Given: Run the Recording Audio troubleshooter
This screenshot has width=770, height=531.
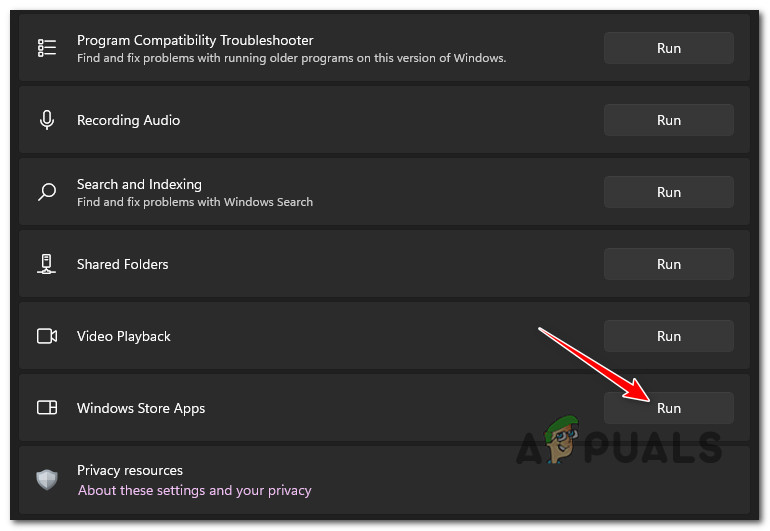Looking at the screenshot, I should click(x=668, y=120).
